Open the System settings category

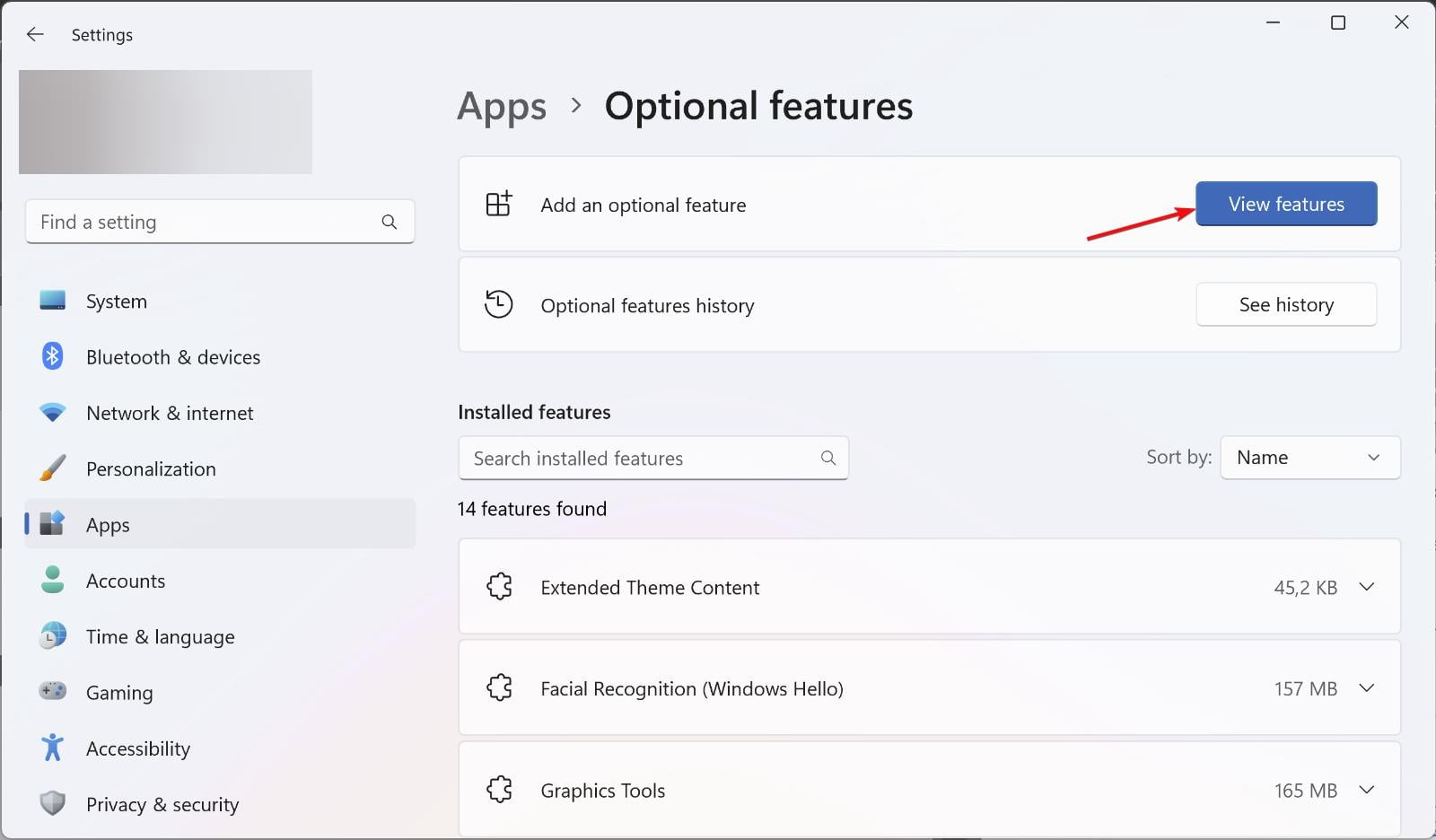(x=117, y=302)
